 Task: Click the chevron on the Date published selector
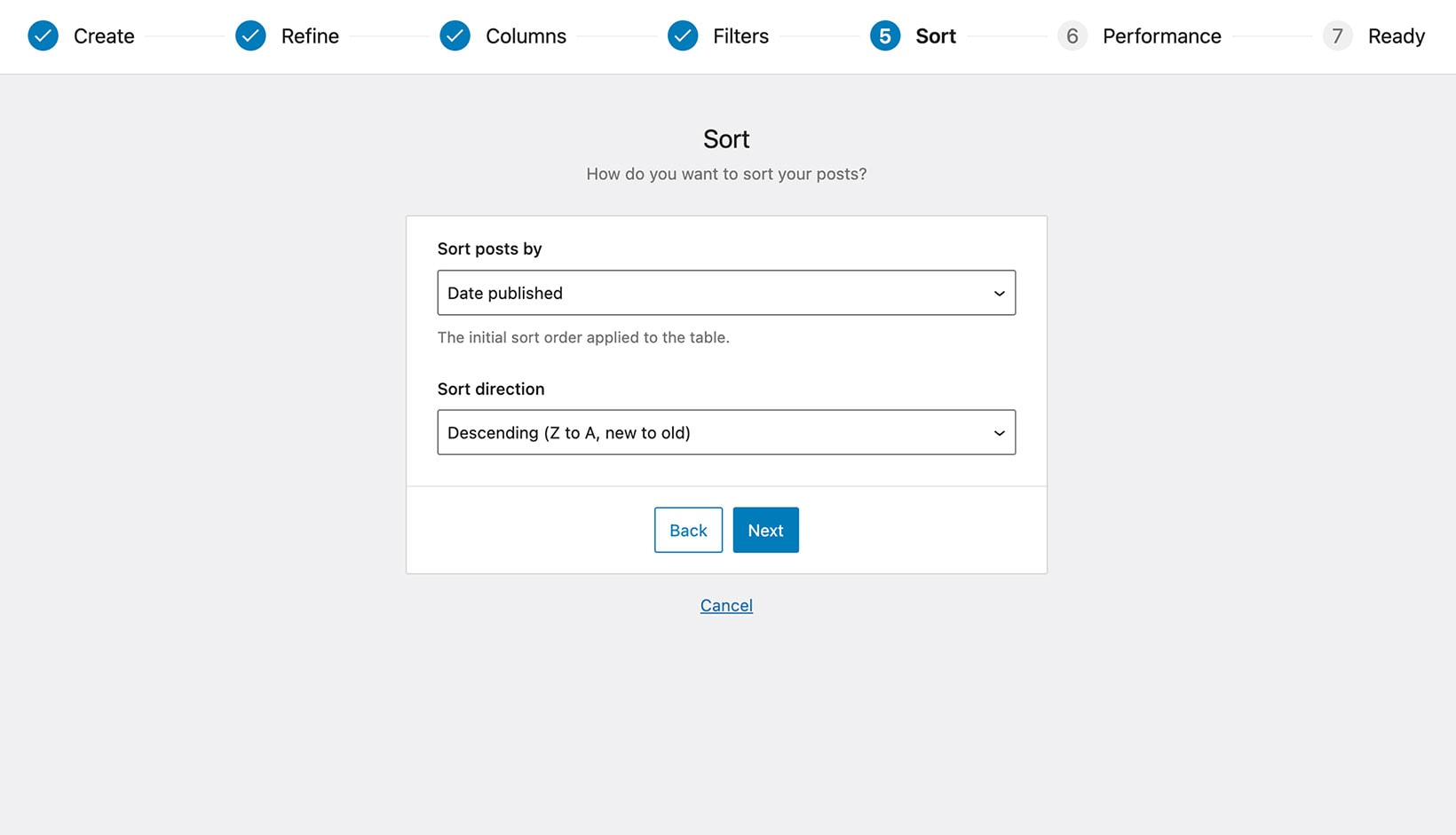point(1000,293)
